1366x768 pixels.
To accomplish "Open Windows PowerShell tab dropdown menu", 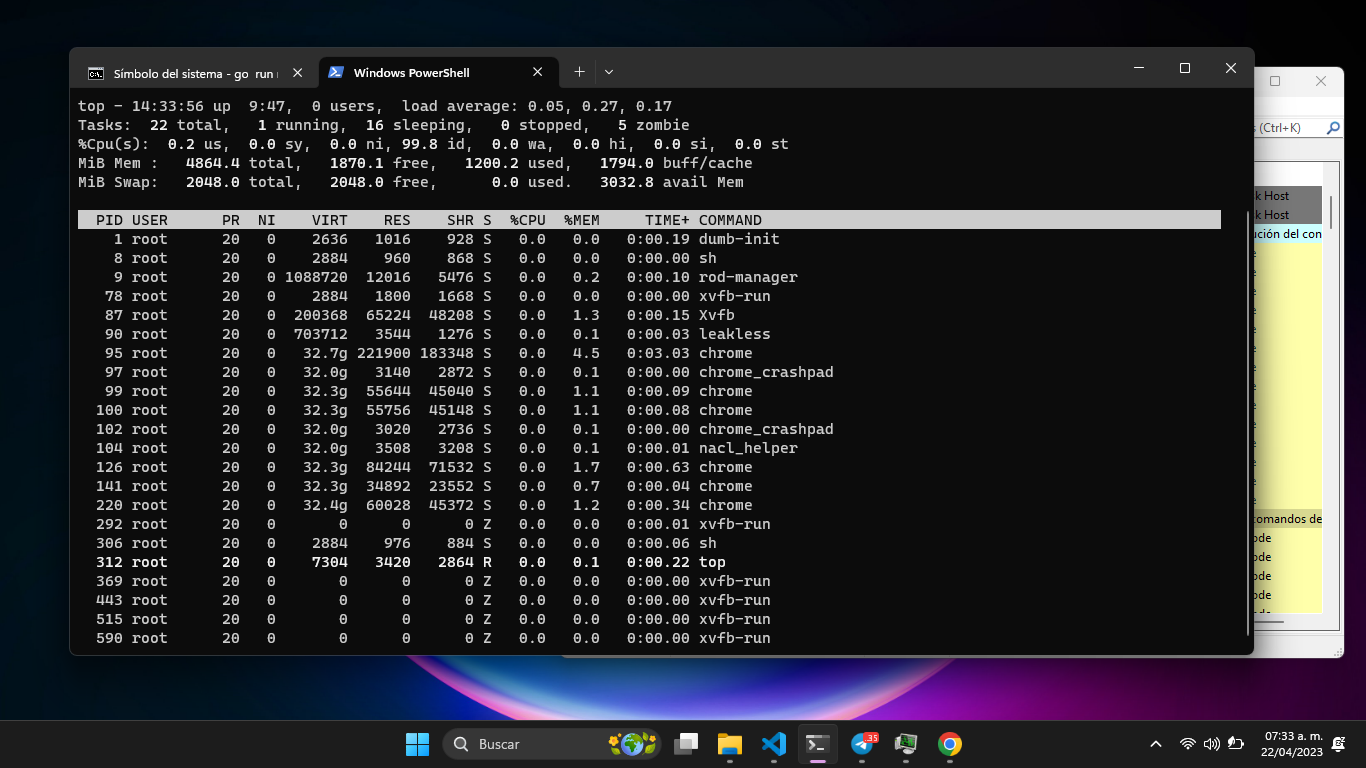I will point(608,71).
